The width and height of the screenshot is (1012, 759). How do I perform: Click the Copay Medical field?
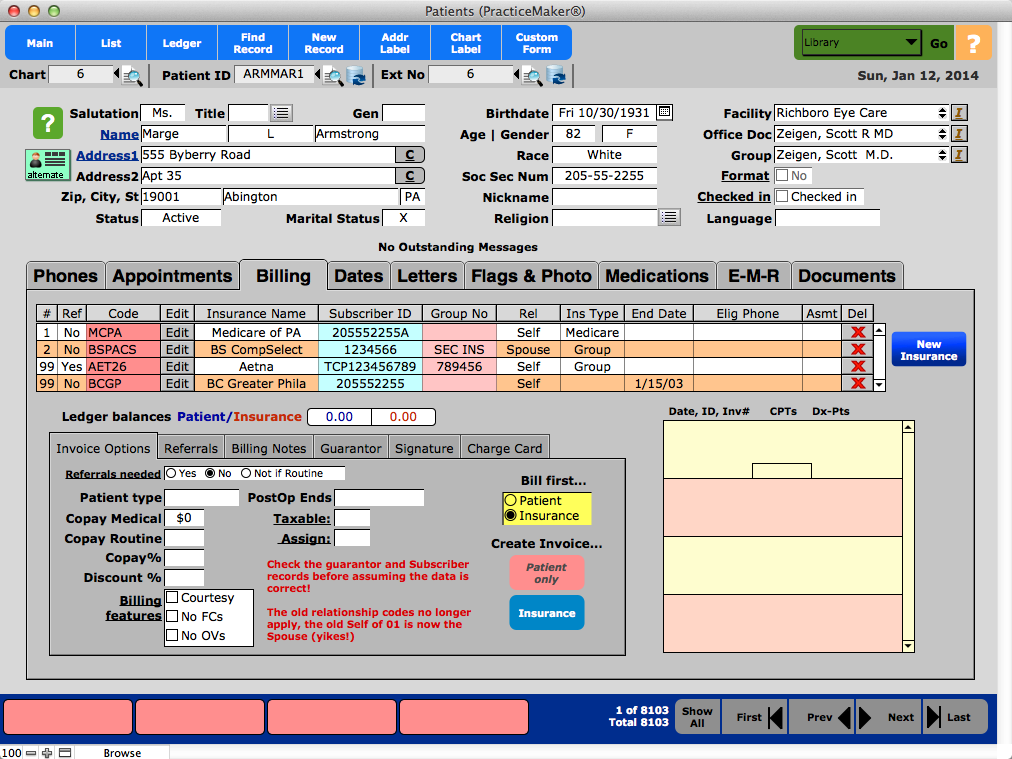(185, 518)
